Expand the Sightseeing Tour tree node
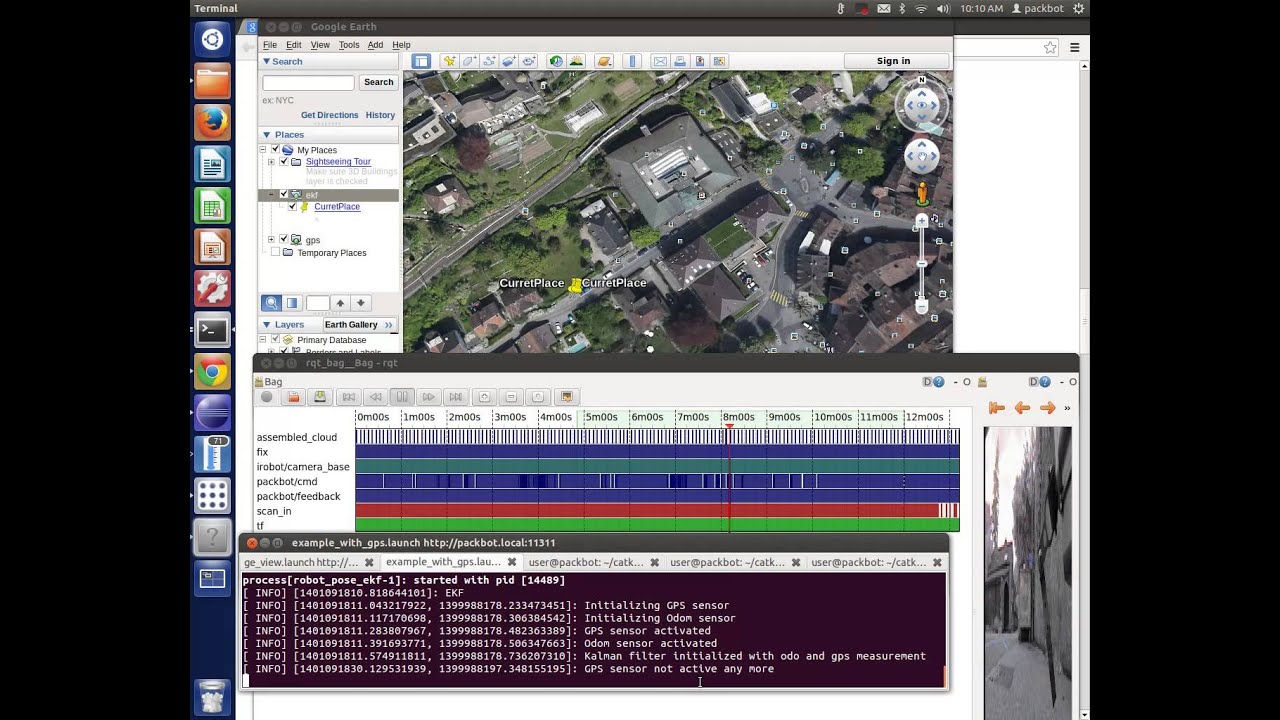 point(271,162)
